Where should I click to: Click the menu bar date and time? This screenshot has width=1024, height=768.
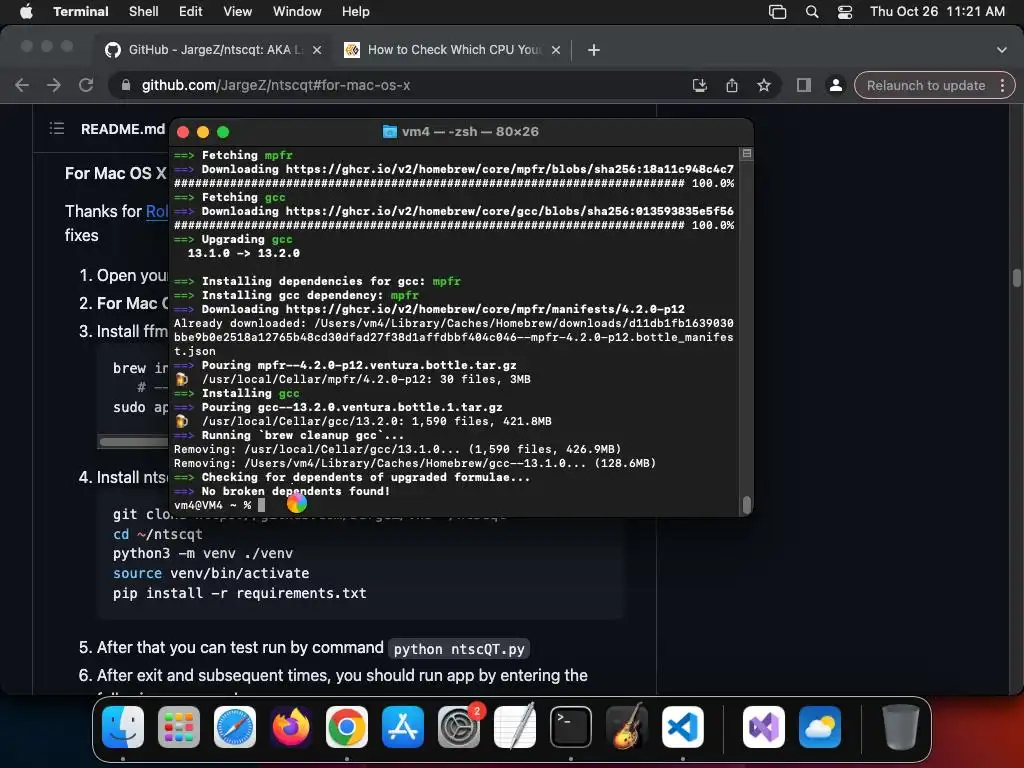coord(937,11)
